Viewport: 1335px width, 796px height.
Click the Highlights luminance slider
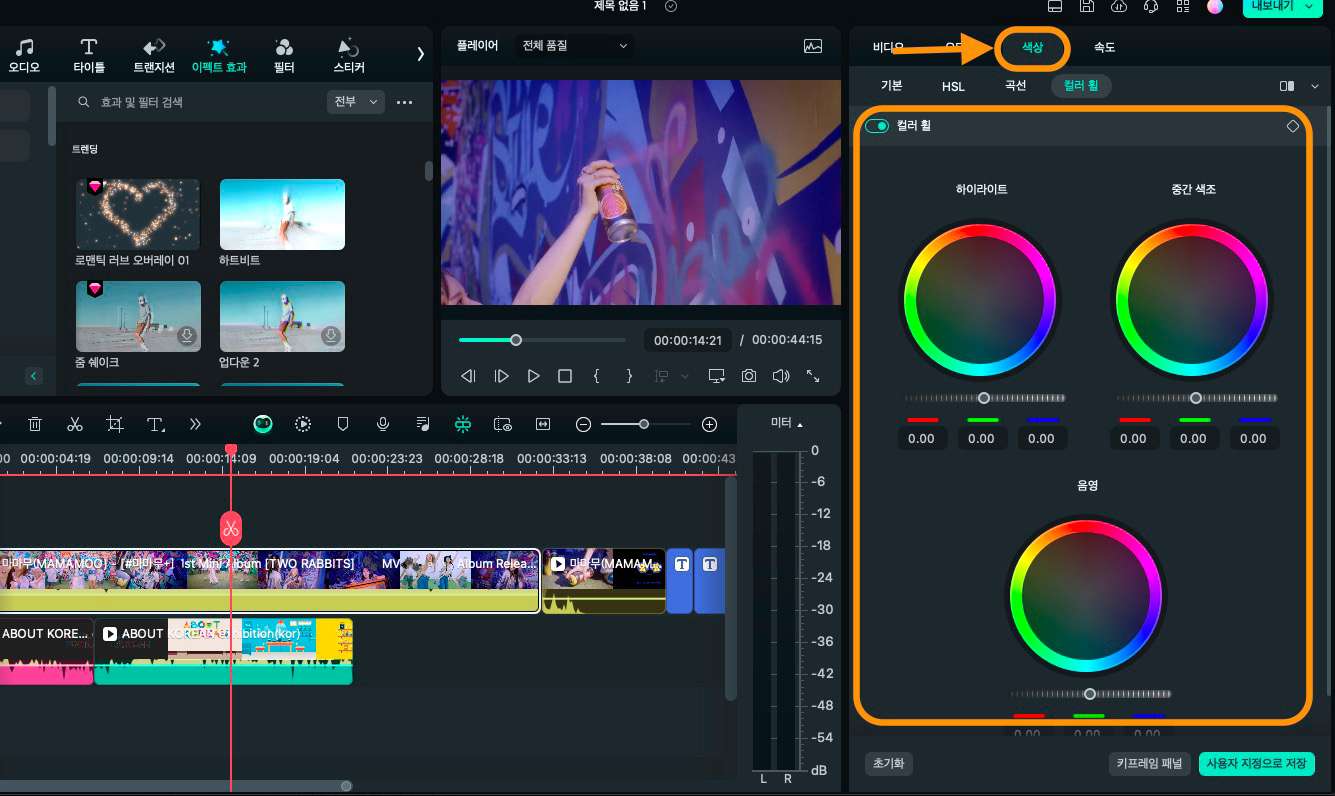[984, 398]
